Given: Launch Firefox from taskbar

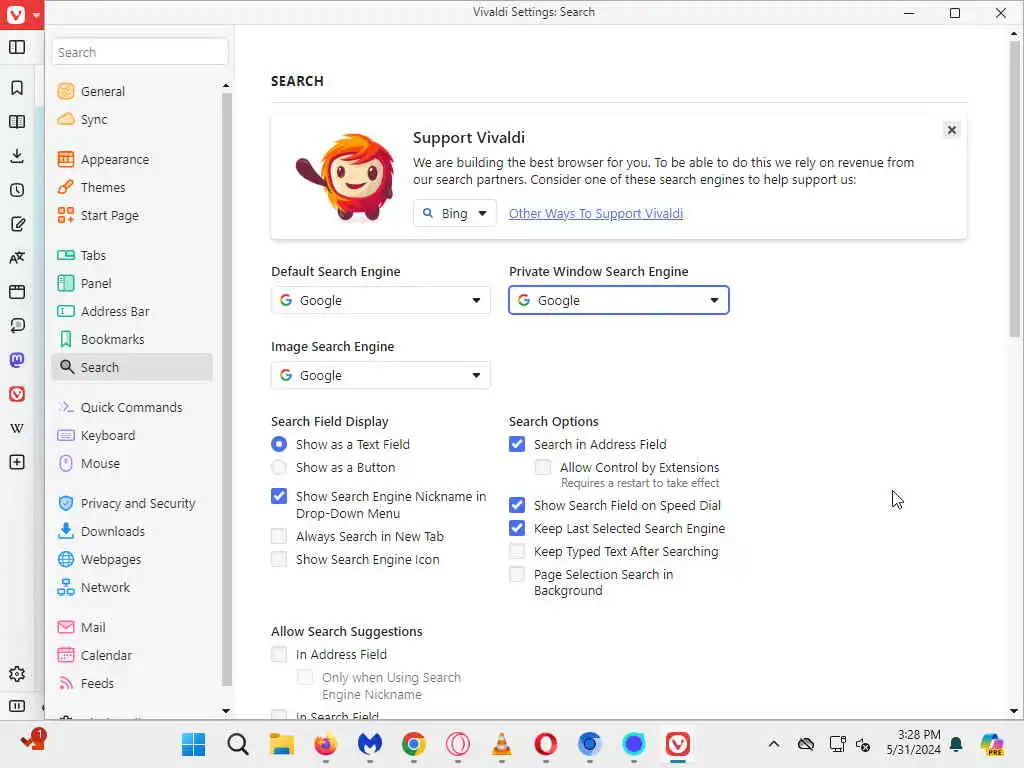Looking at the screenshot, I should tap(325, 744).
